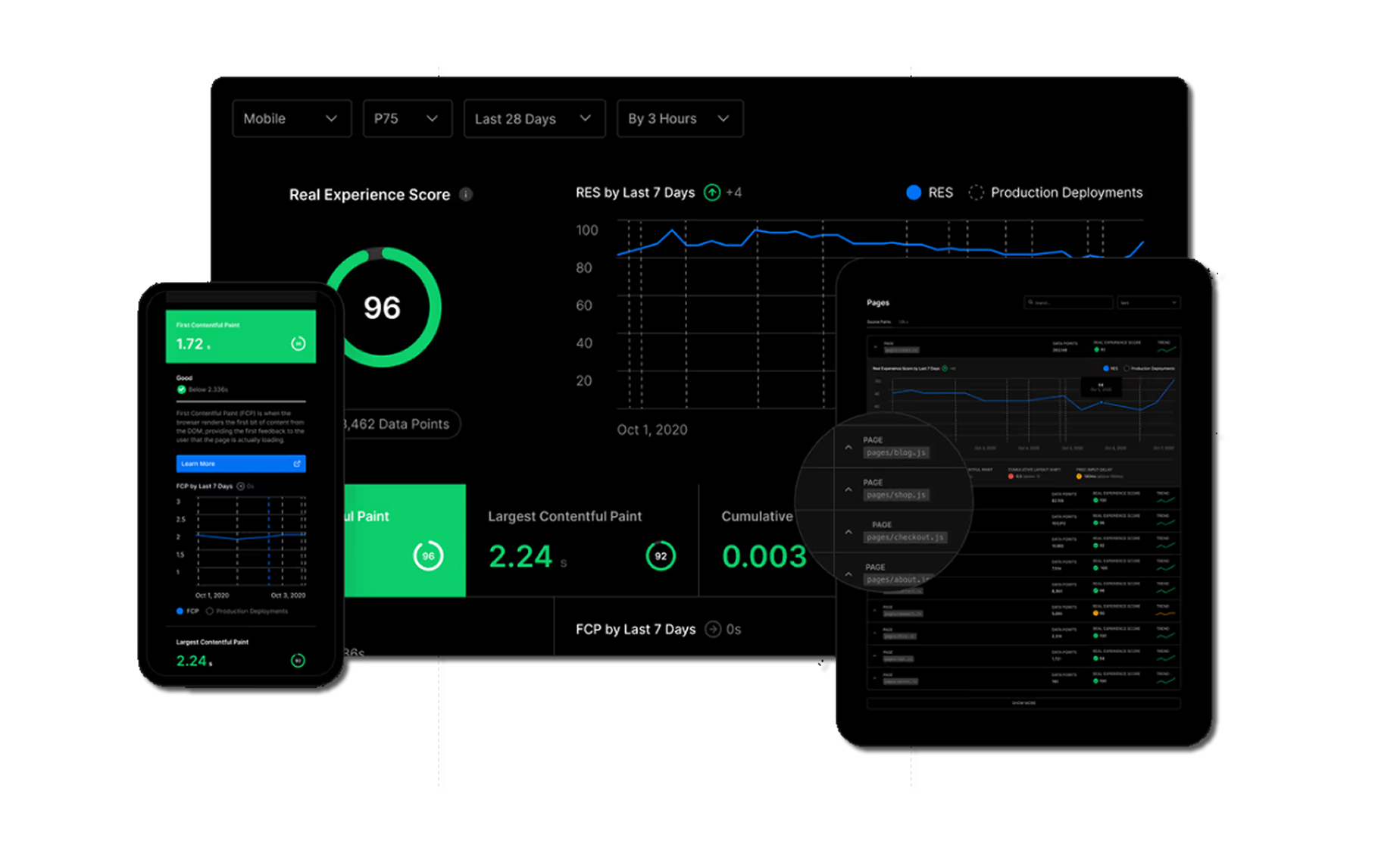The height and width of the screenshot is (863, 1400).
Task: Open the P75 percentile dropdown
Action: (407, 119)
